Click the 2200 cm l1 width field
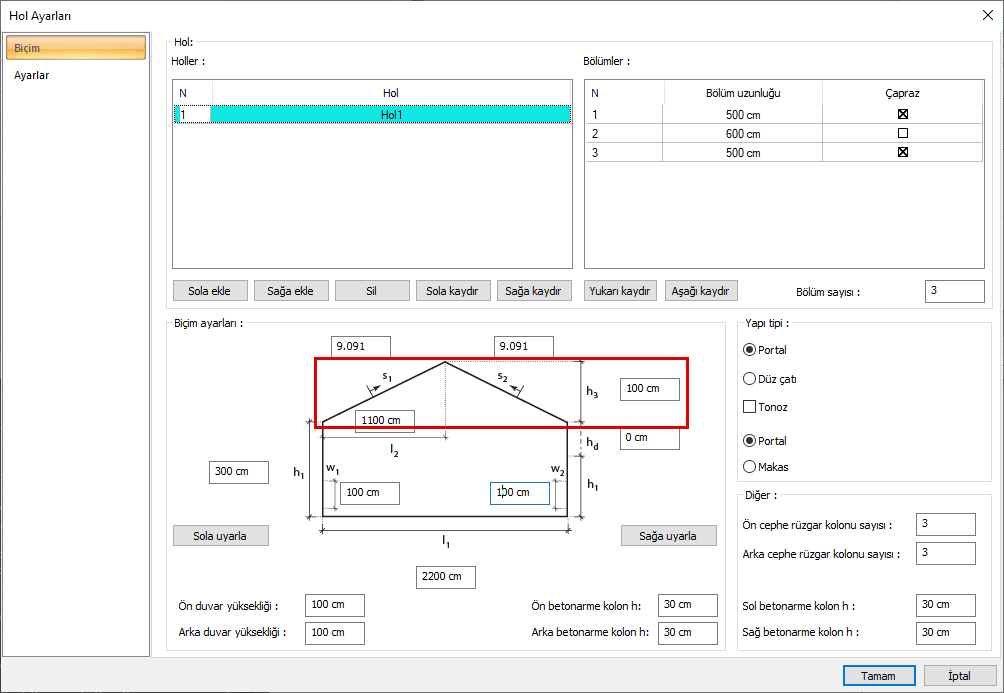 [445, 577]
